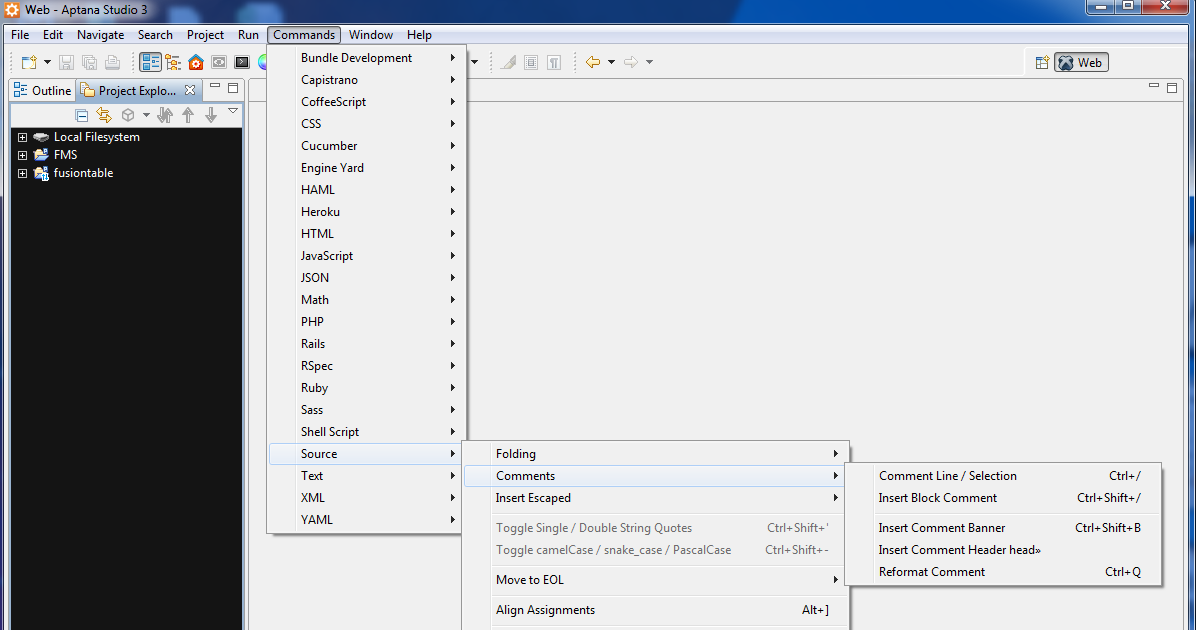Click the Print icon in toolbar

(x=112, y=63)
